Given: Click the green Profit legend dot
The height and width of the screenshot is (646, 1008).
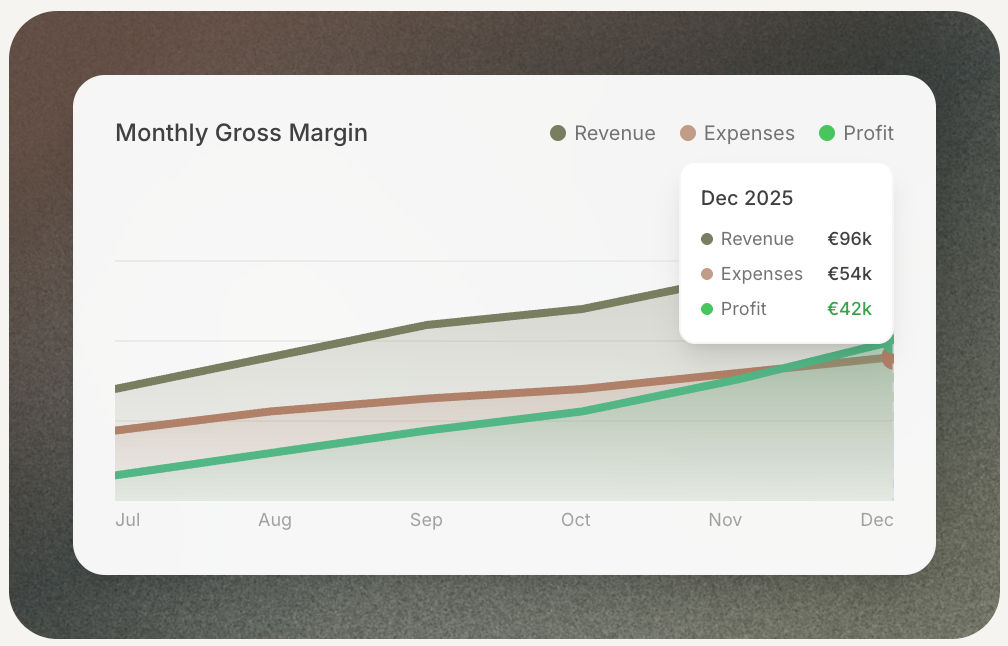Looking at the screenshot, I should 826,133.
